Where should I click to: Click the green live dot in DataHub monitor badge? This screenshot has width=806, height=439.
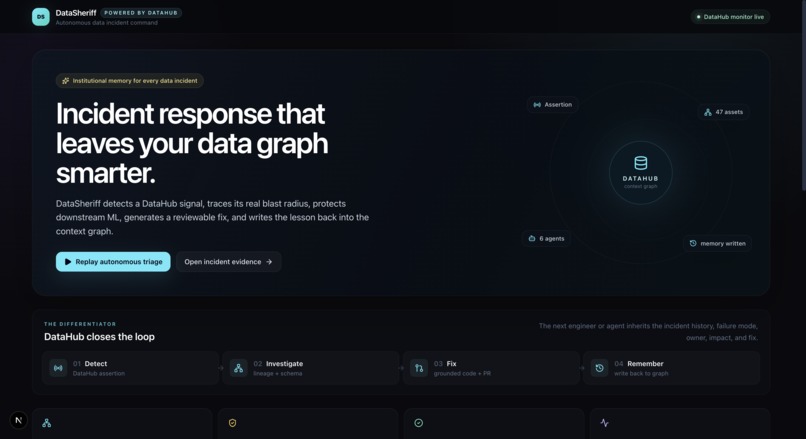click(698, 17)
